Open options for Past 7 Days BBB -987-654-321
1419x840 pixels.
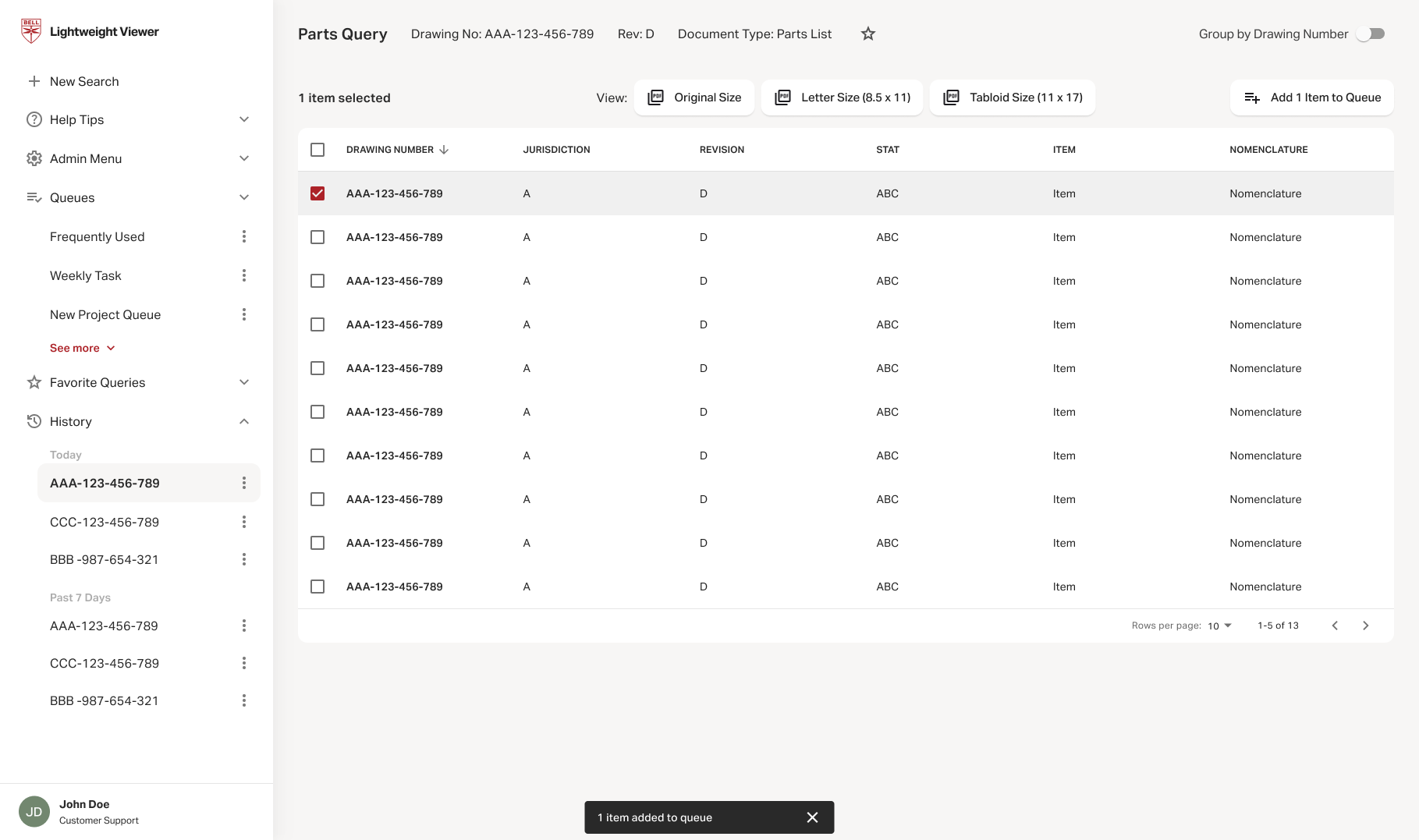(x=244, y=700)
